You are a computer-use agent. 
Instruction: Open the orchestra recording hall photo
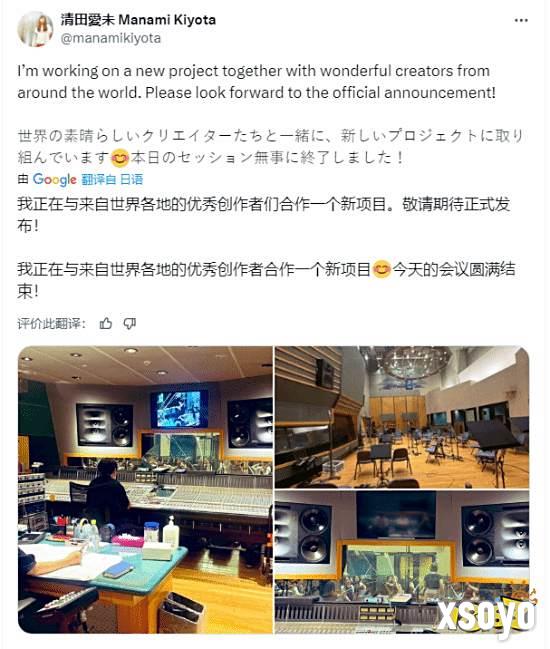(402, 417)
